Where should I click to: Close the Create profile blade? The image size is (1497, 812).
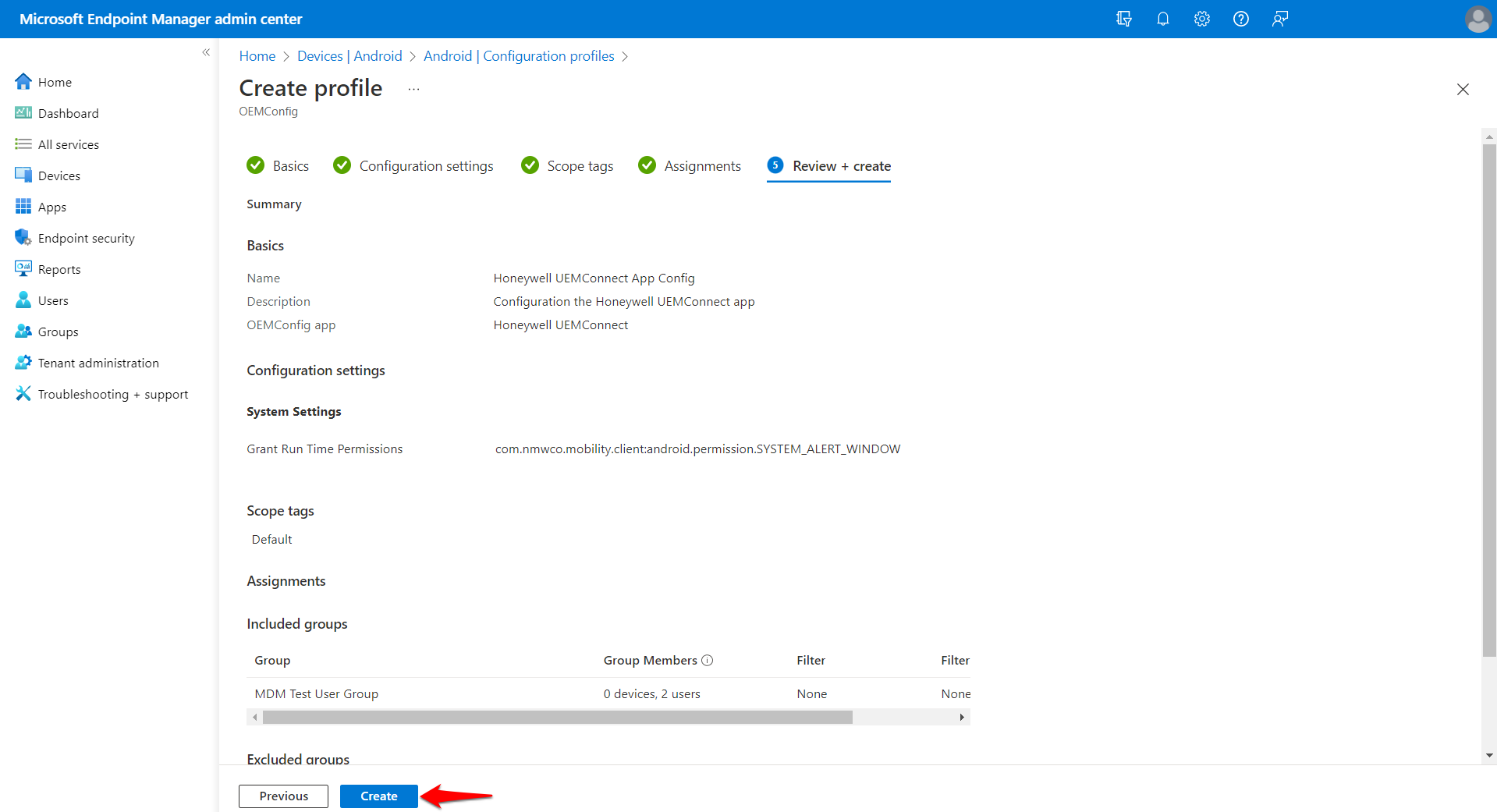(1463, 89)
